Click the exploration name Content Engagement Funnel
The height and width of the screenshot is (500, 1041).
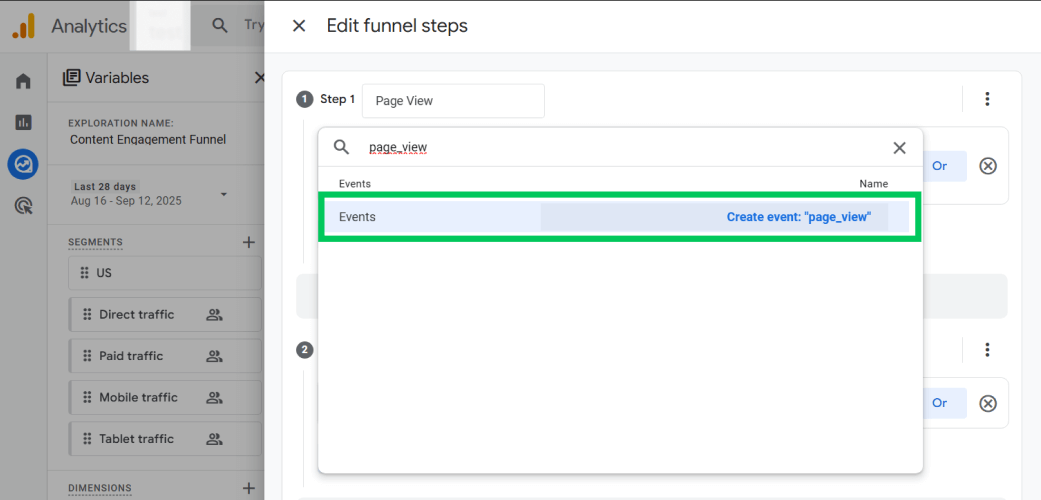coord(148,139)
